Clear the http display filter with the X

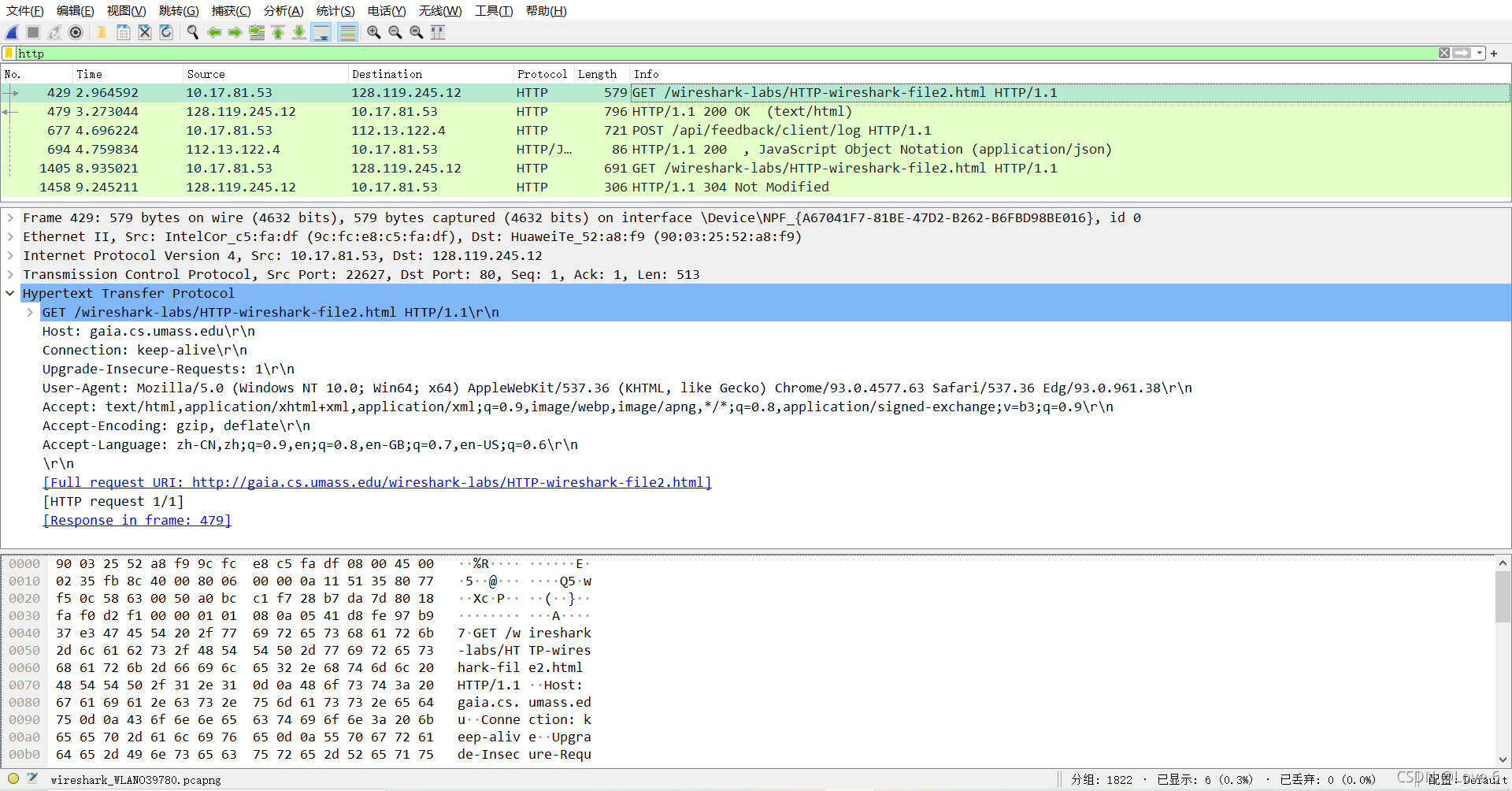coord(1444,53)
